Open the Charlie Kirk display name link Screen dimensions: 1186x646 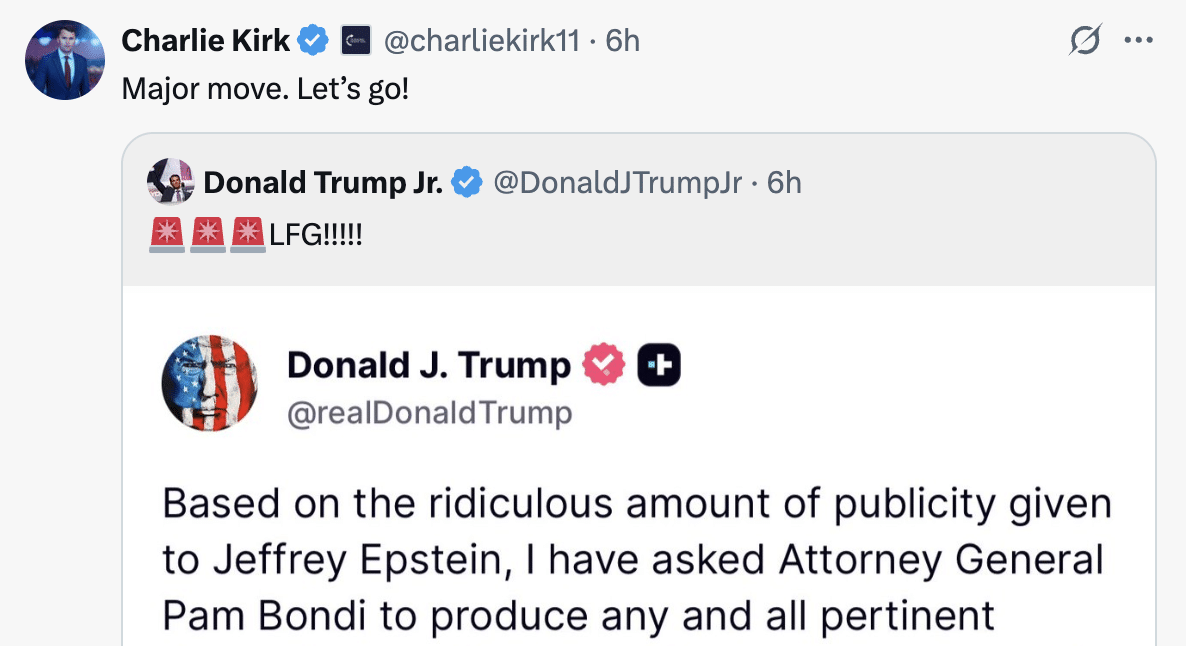(x=205, y=41)
